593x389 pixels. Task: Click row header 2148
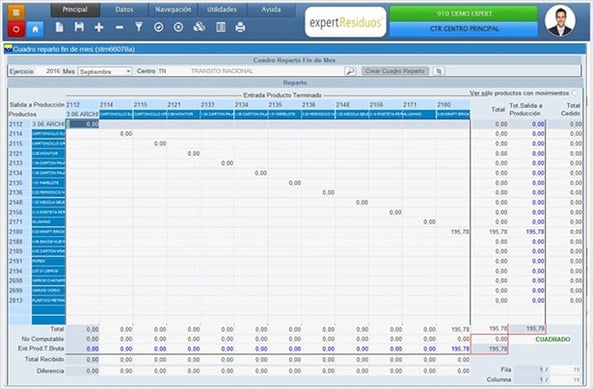pyautogui.click(x=16, y=202)
